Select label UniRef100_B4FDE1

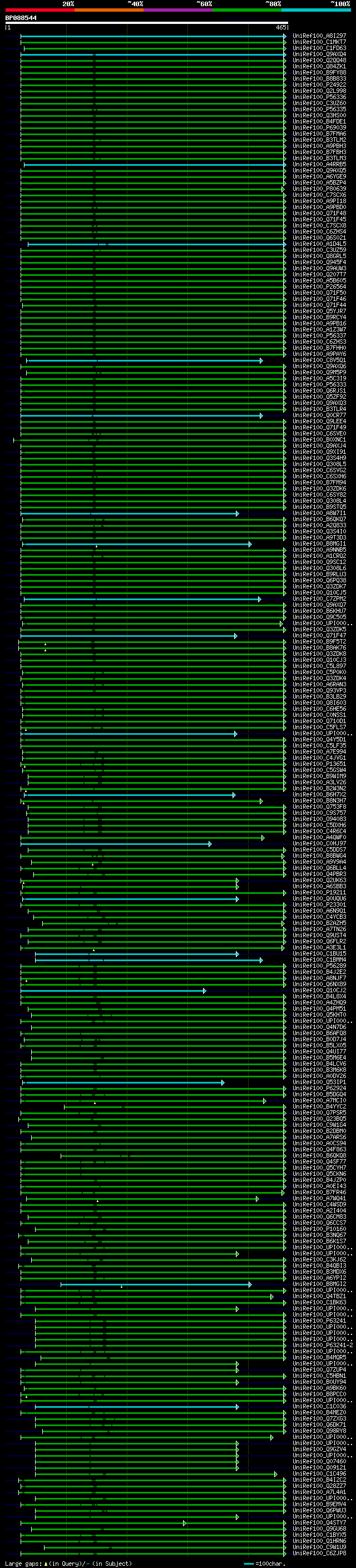coord(319,122)
